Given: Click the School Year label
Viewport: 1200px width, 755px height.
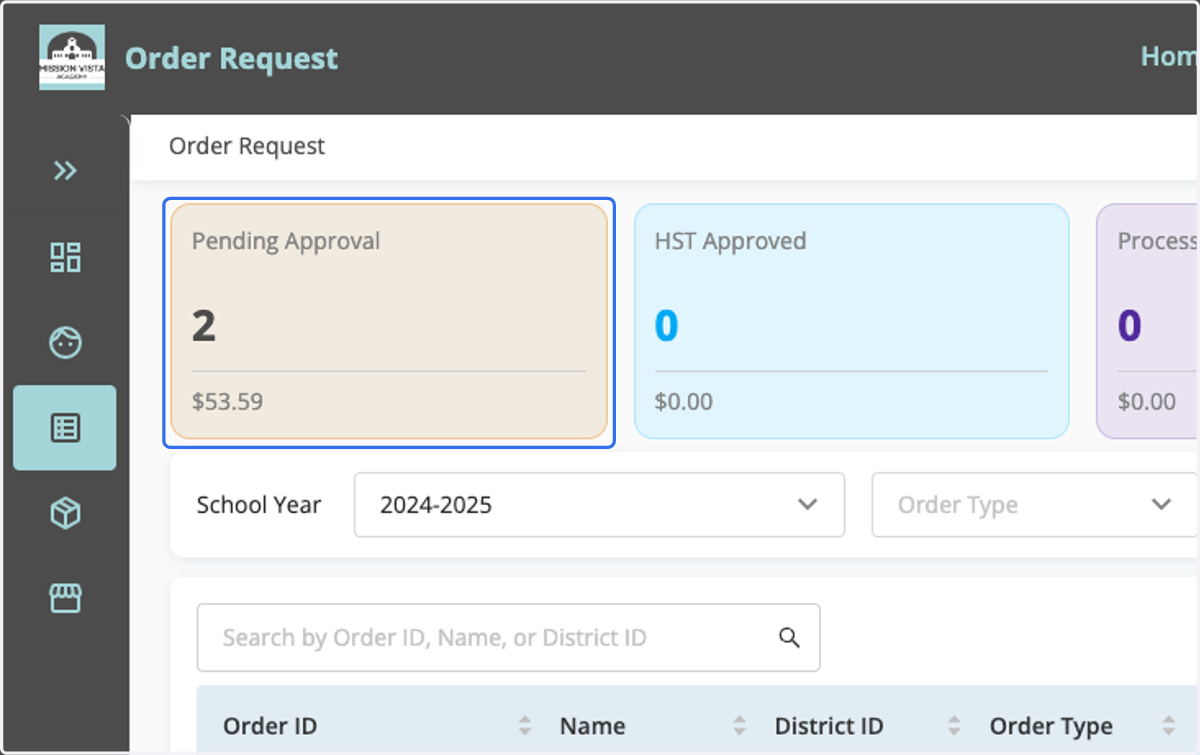Looking at the screenshot, I should pyautogui.click(x=259, y=505).
